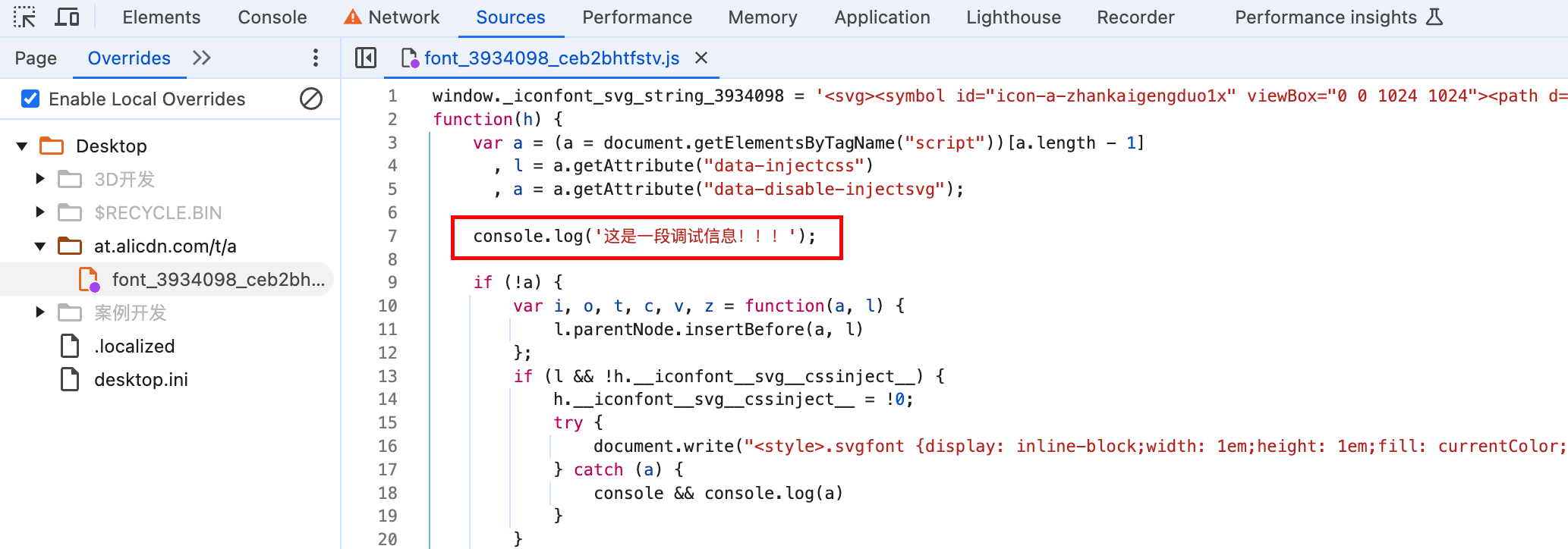This screenshot has width=1568, height=549.
Task: Open the Lighthouse tab
Action: (x=1013, y=17)
